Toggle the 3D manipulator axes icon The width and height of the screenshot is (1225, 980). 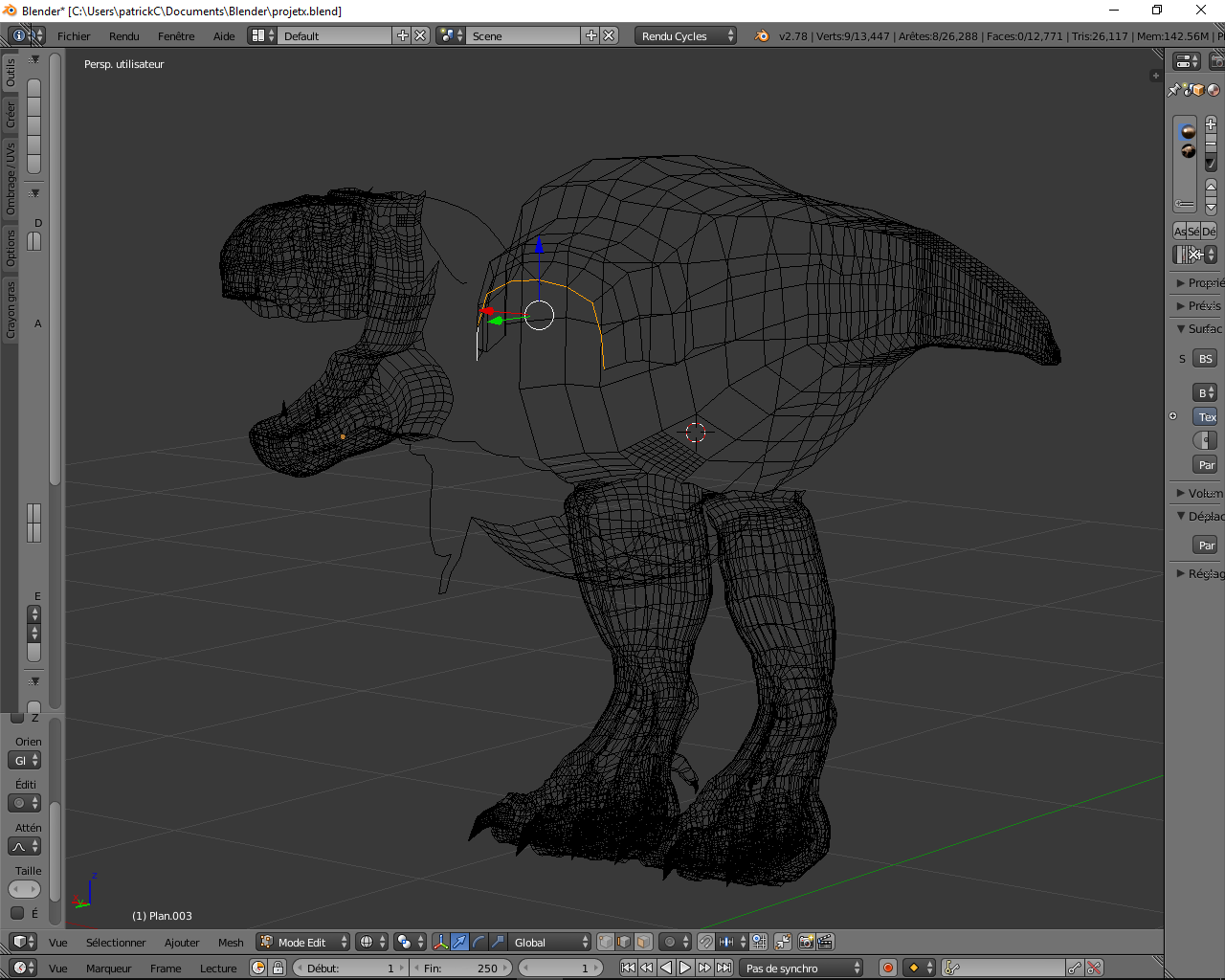click(x=440, y=942)
